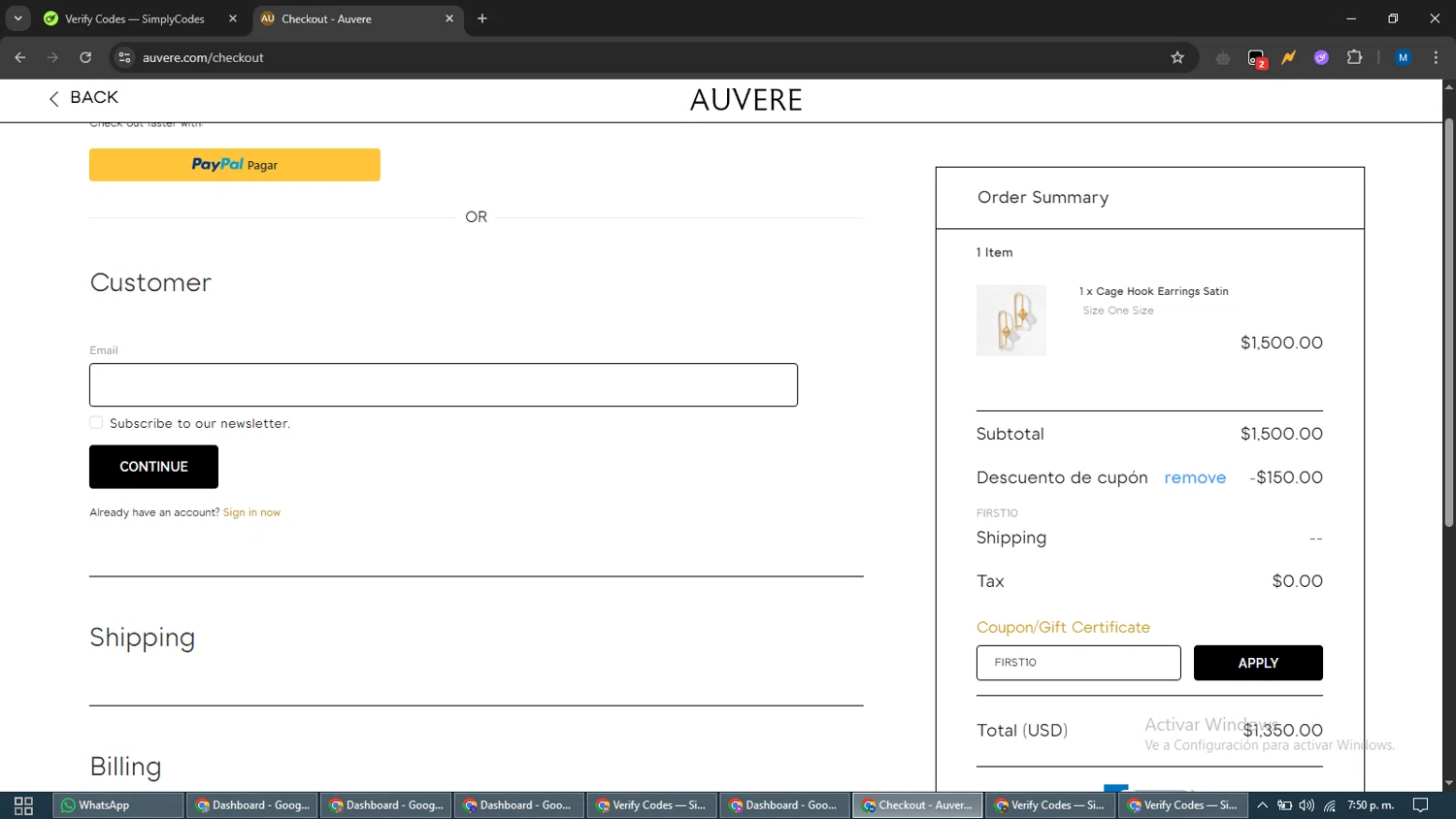Click the Sign in now link

pyautogui.click(x=251, y=512)
